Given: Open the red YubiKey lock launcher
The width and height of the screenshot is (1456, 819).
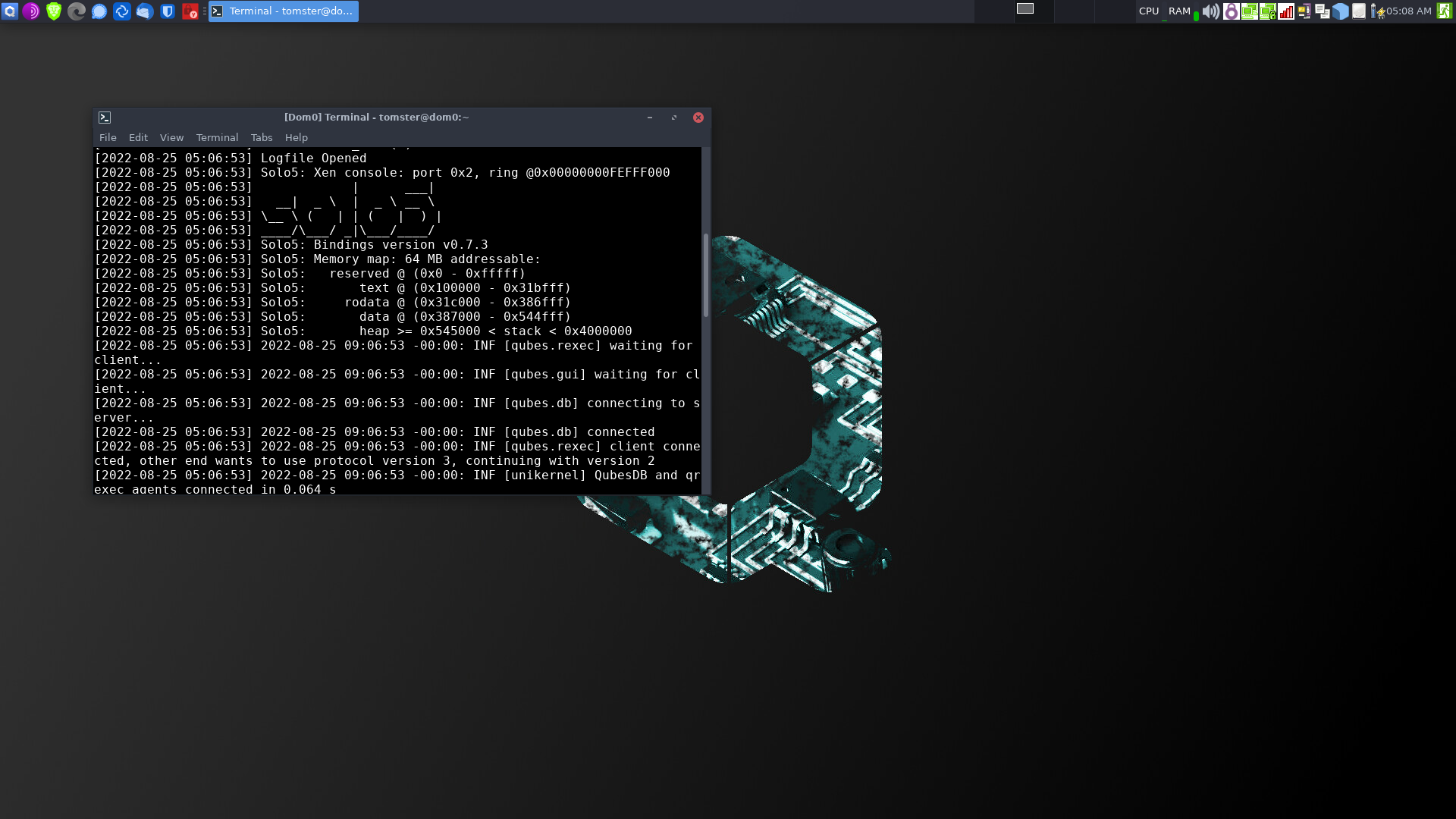Looking at the screenshot, I should [x=190, y=11].
